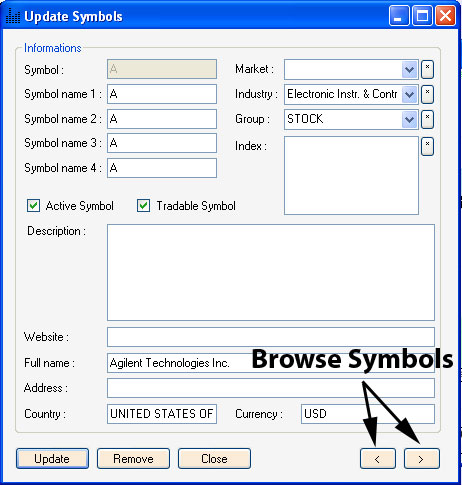Open the Group dropdown showing STOCK
This screenshot has width=462, height=485.
click(409, 119)
